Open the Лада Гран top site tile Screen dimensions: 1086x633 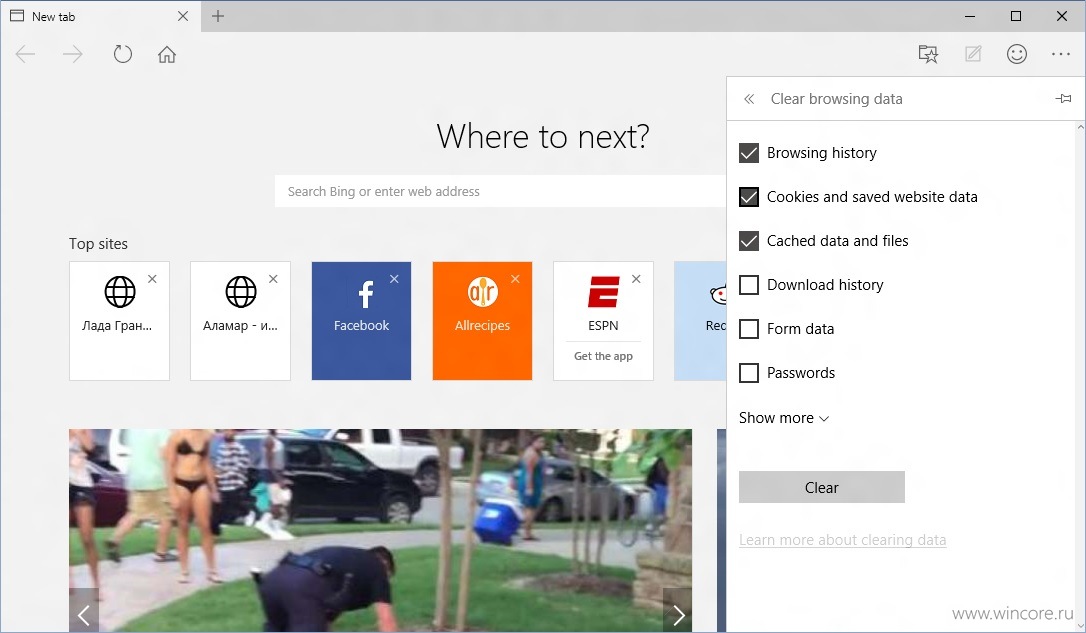click(119, 321)
